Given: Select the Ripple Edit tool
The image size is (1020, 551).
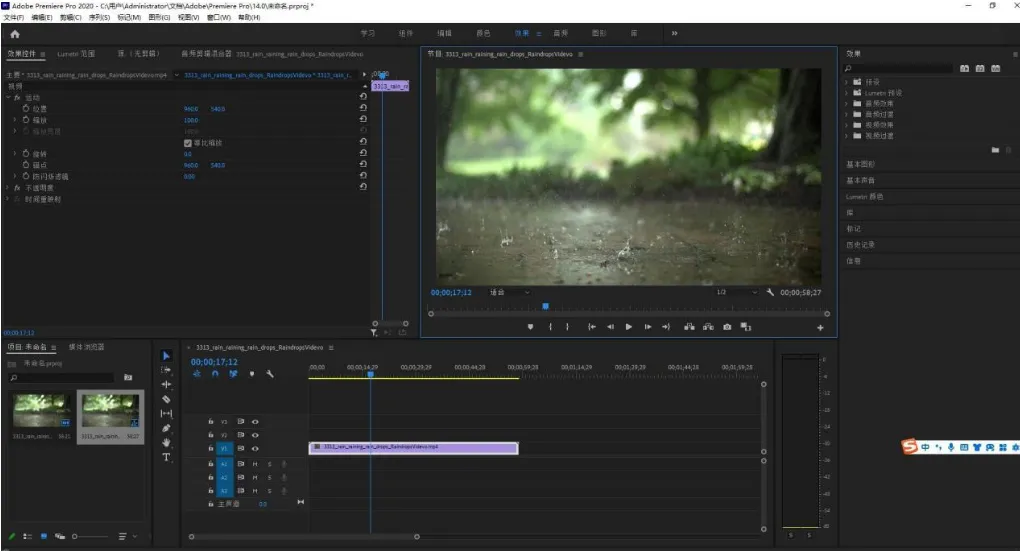Looking at the screenshot, I should 166,384.
